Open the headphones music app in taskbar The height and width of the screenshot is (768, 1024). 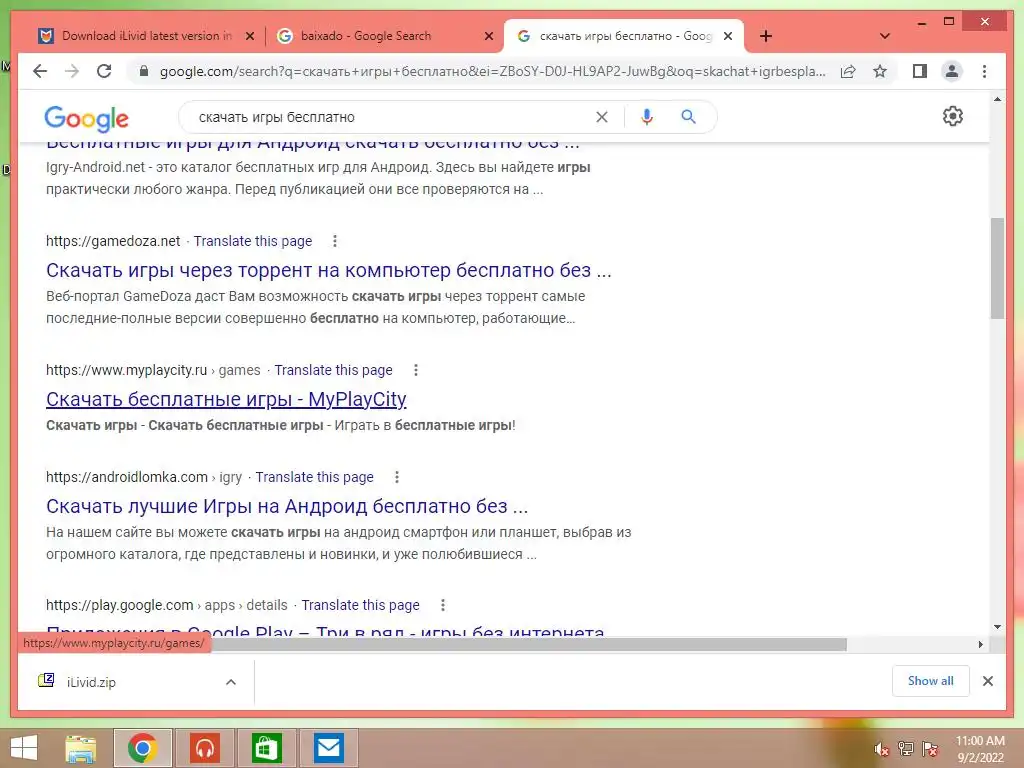[204, 748]
